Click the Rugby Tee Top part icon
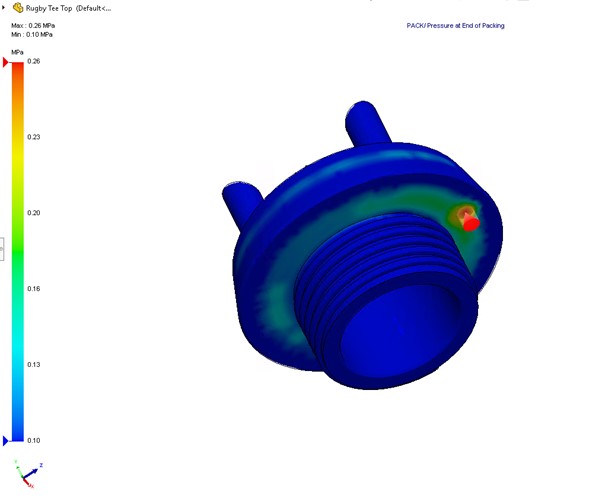Viewport: 602px width, 502px height. point(18,8)
